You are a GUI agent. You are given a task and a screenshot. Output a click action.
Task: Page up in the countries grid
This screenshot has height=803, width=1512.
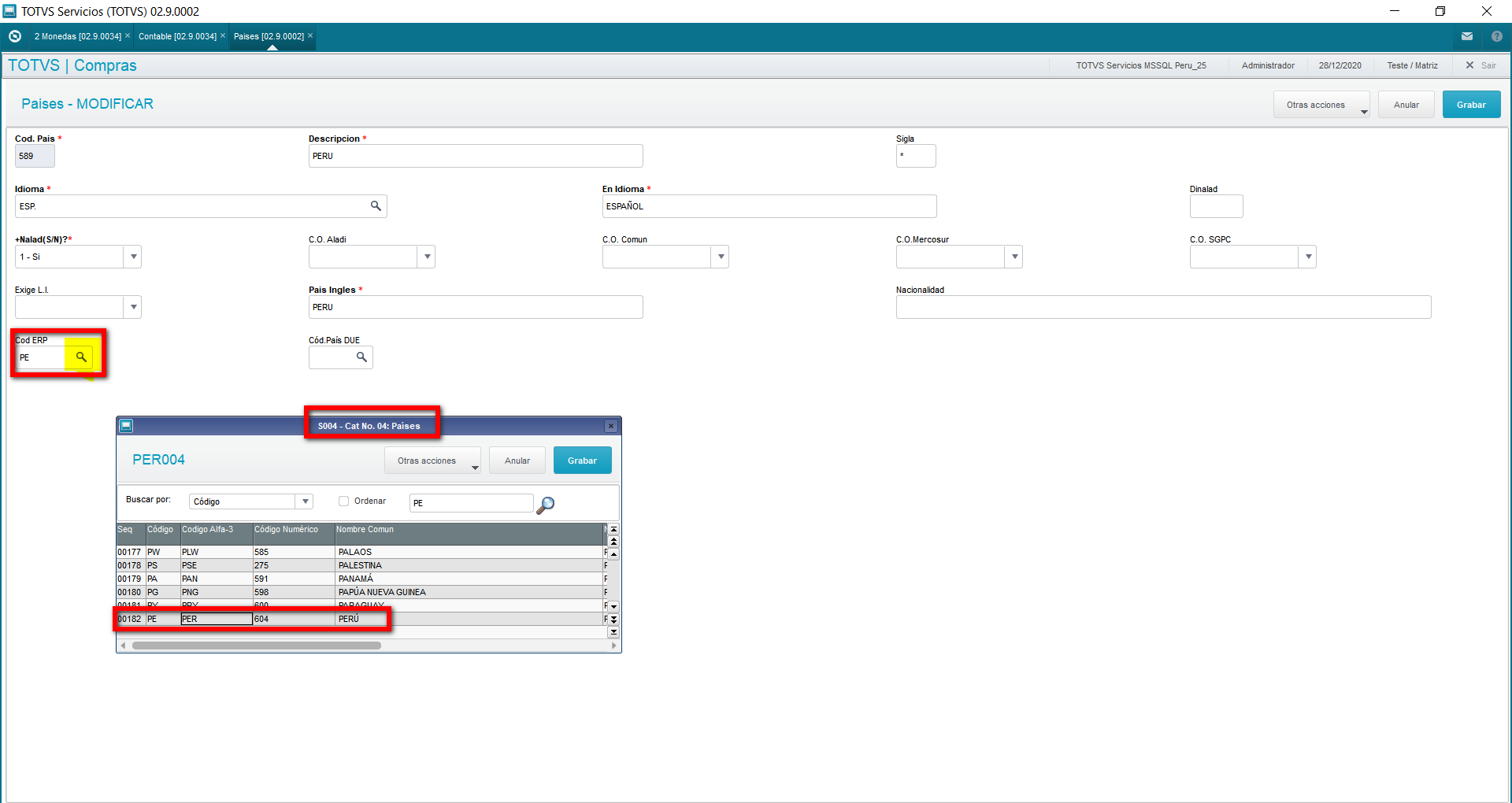[613, 542]
